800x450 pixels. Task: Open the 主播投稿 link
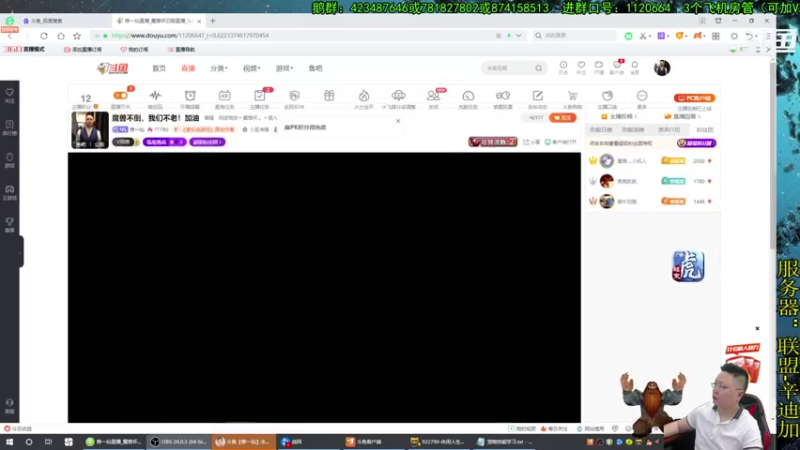619,116
